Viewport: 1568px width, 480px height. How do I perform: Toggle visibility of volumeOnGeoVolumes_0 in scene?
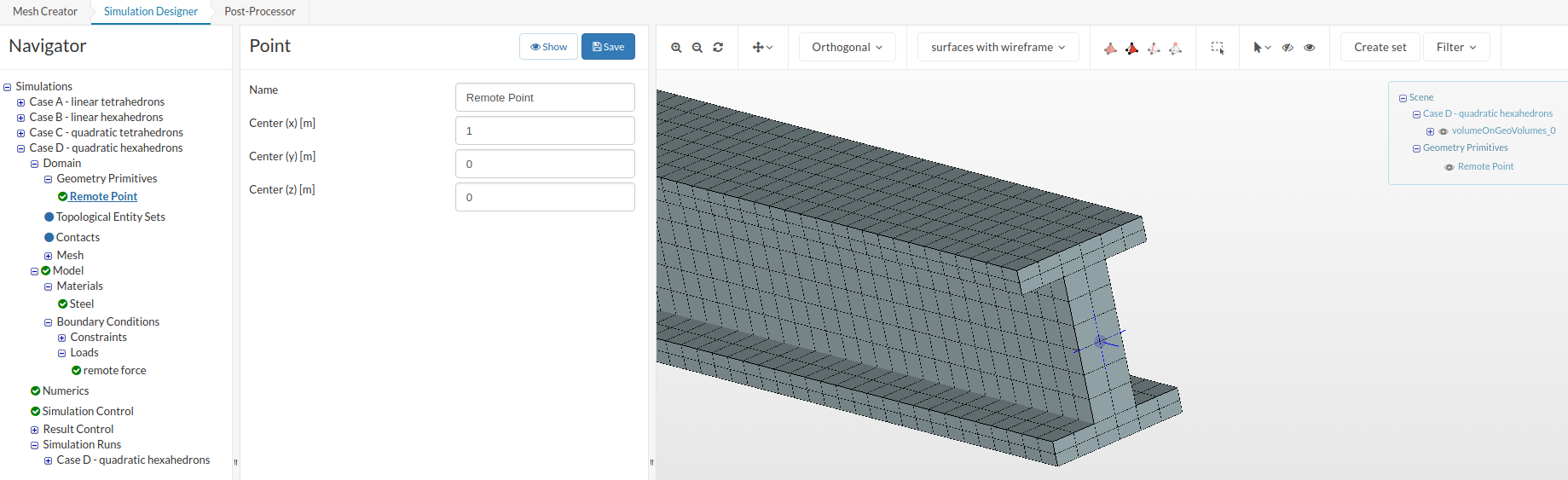click(x=1444, y=131)
